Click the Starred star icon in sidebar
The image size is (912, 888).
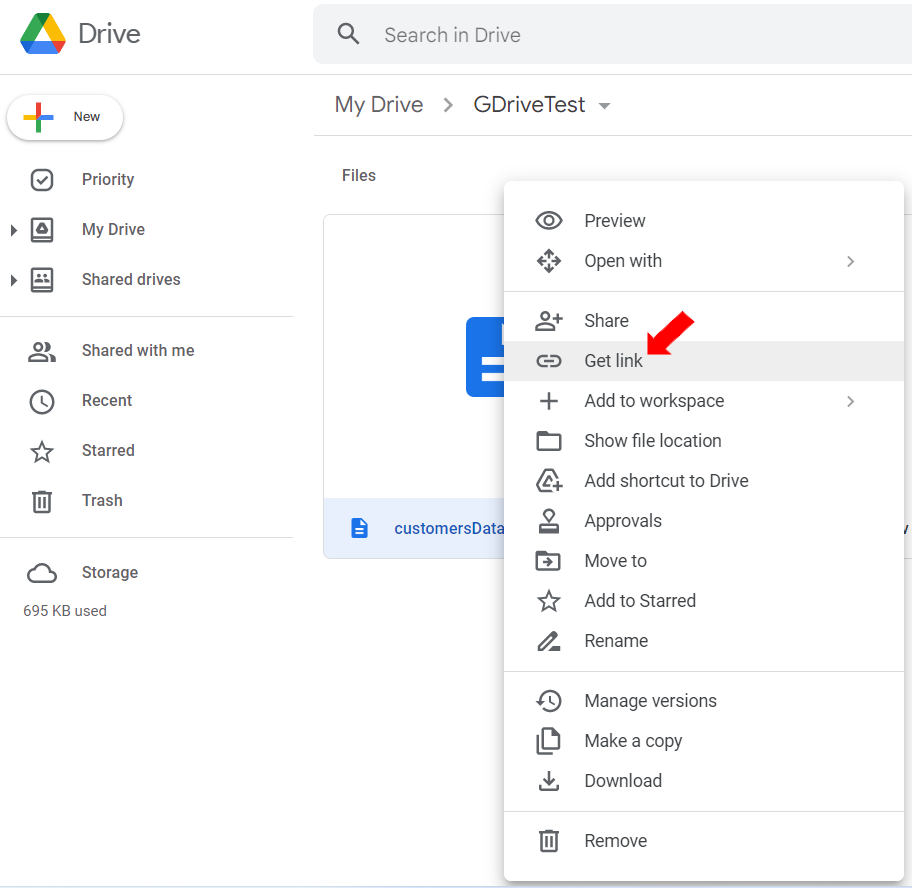pos(42,451)
